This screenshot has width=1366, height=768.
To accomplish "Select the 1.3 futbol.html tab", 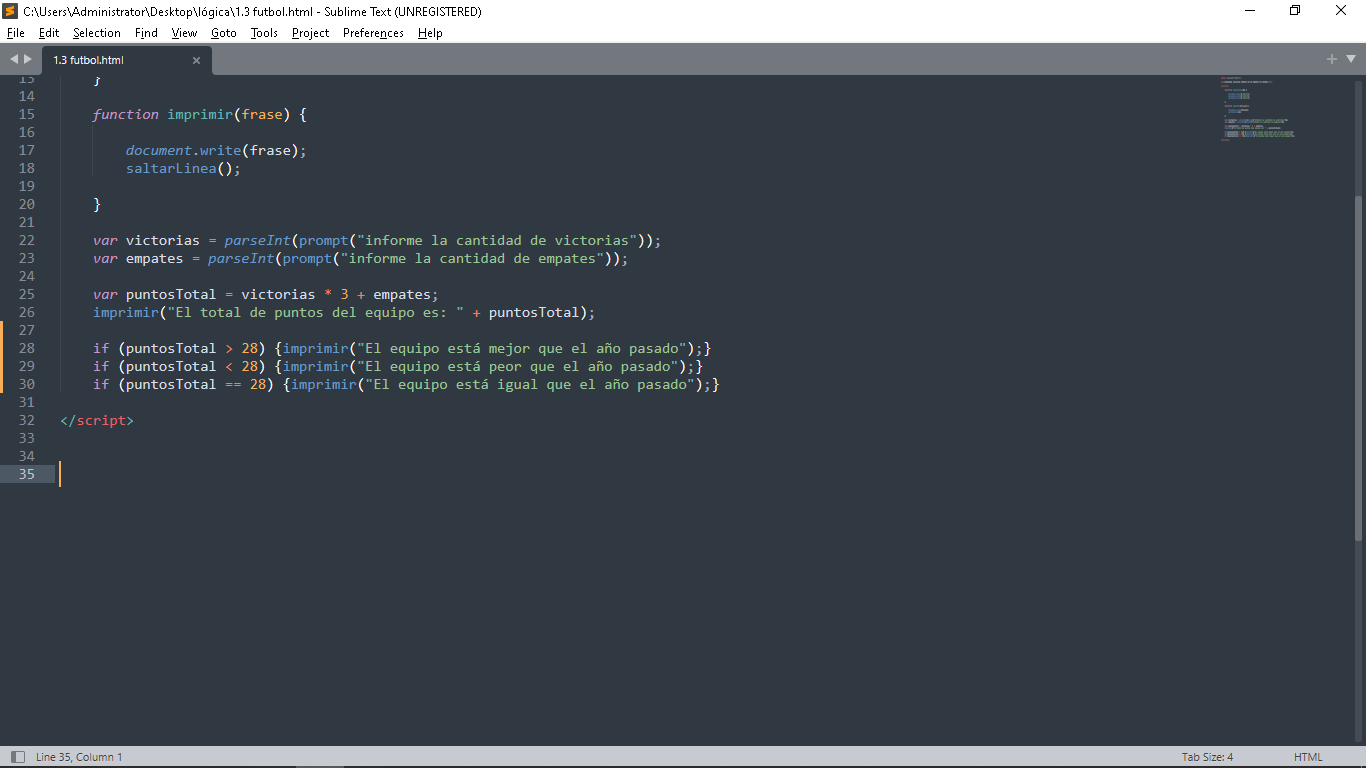I will (x=126, y=60).
